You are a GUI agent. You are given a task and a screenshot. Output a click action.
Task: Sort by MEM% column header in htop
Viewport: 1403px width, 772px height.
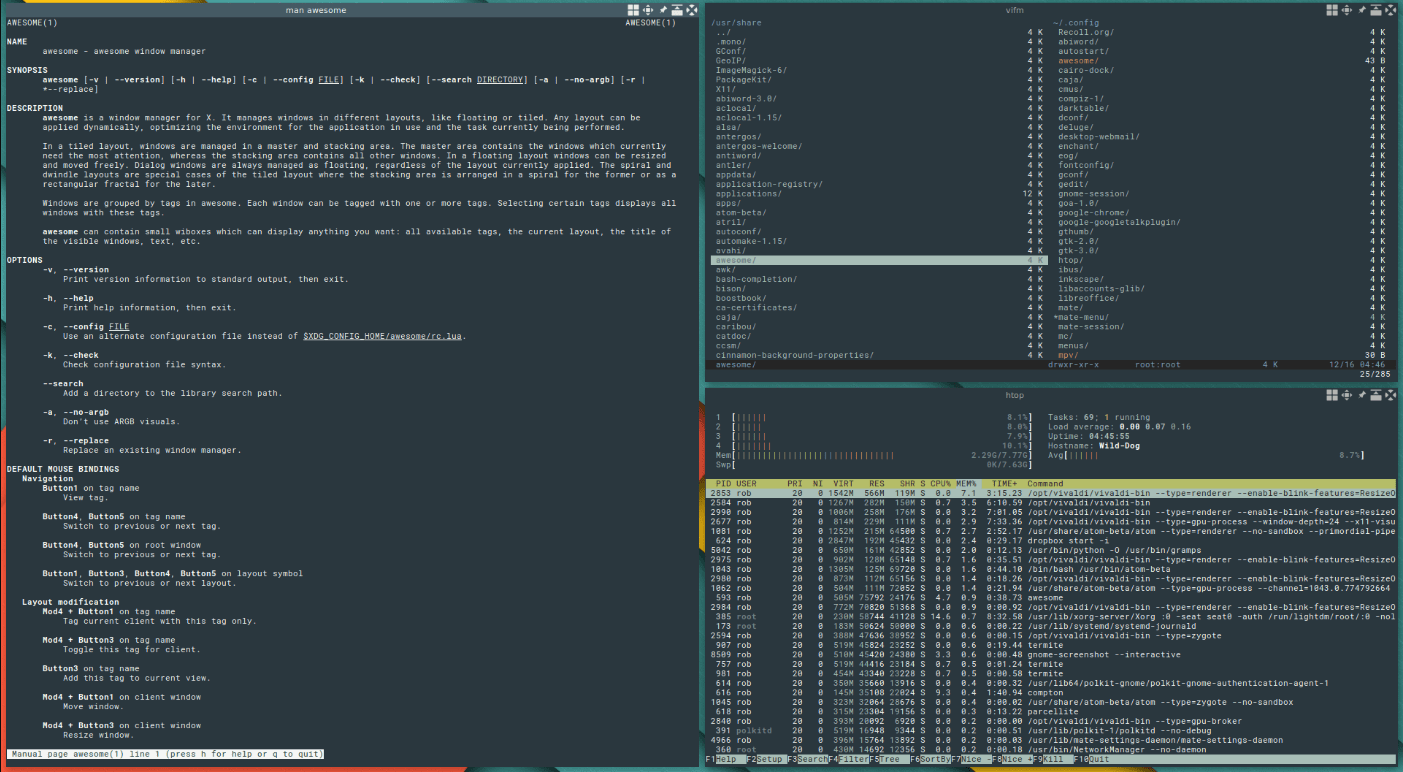click(x=966, y=484)
